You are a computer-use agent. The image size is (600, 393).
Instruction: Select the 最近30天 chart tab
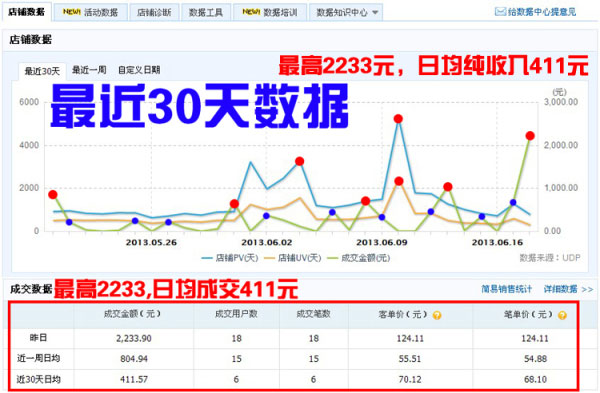click(x=42, y=71)
